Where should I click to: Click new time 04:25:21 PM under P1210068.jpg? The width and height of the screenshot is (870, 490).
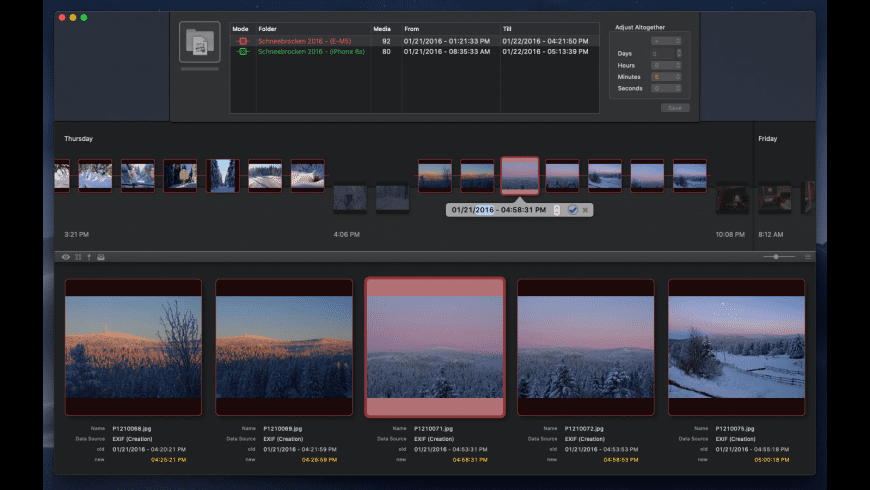coord(168,460)
